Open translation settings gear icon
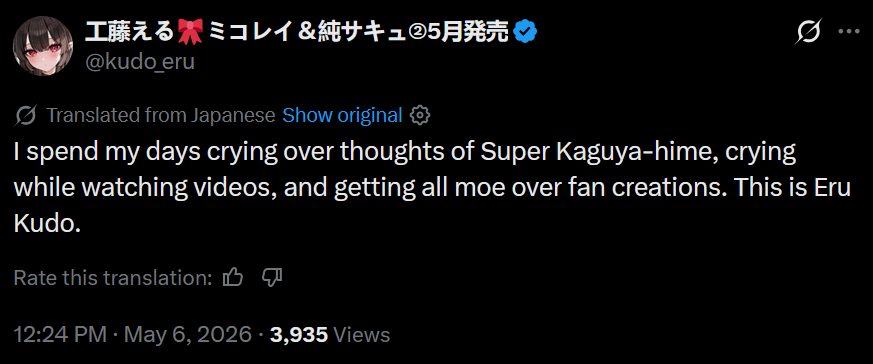 point(420,115)
